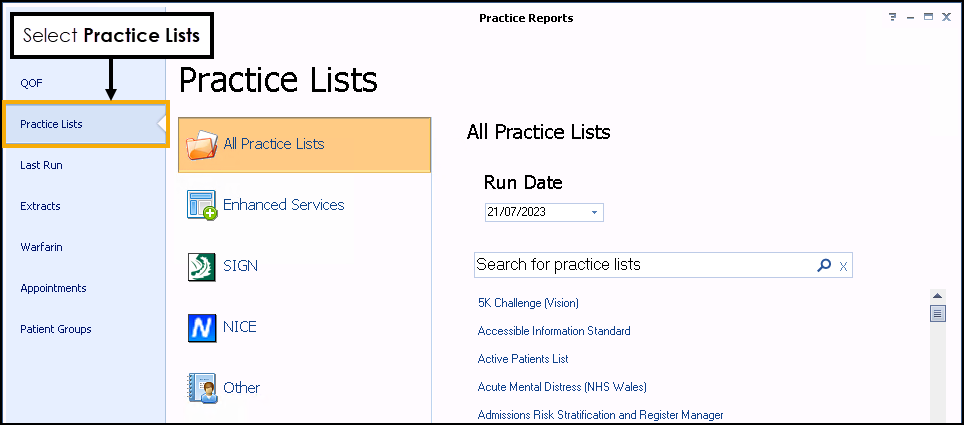
Task: Open Appointments in the sidebar
Action: (x=53, y=288)
